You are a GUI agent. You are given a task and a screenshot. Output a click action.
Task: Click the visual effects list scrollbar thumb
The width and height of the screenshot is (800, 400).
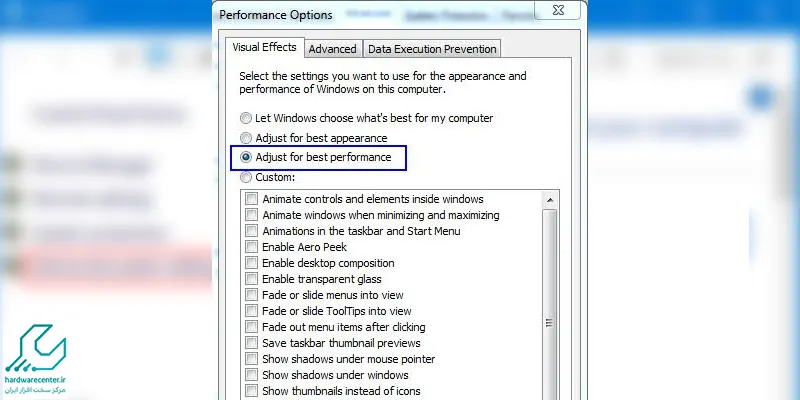pos(549,322)
